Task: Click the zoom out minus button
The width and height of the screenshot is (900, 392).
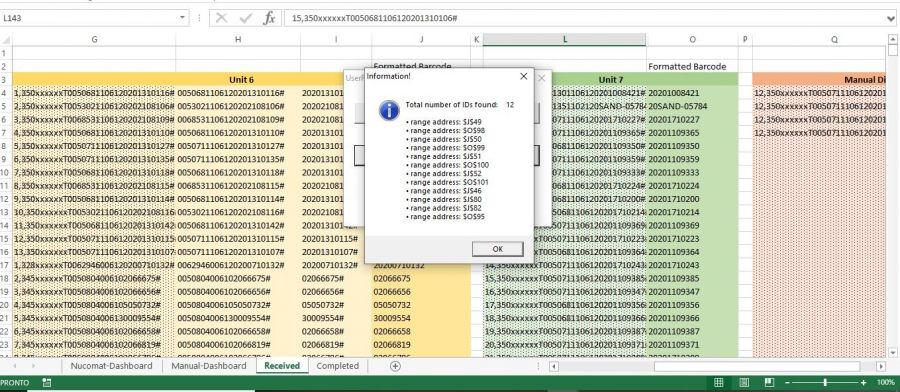Action: (788, 383)
